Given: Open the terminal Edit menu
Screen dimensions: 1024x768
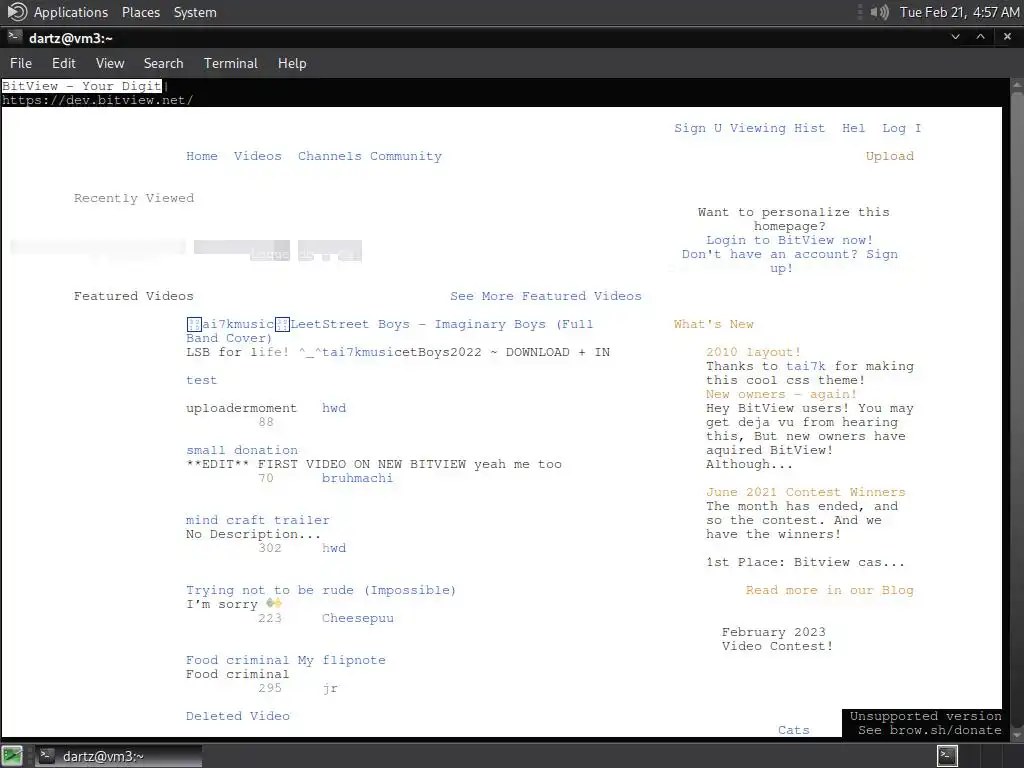Looking at the screenshot, I should 64,63.
